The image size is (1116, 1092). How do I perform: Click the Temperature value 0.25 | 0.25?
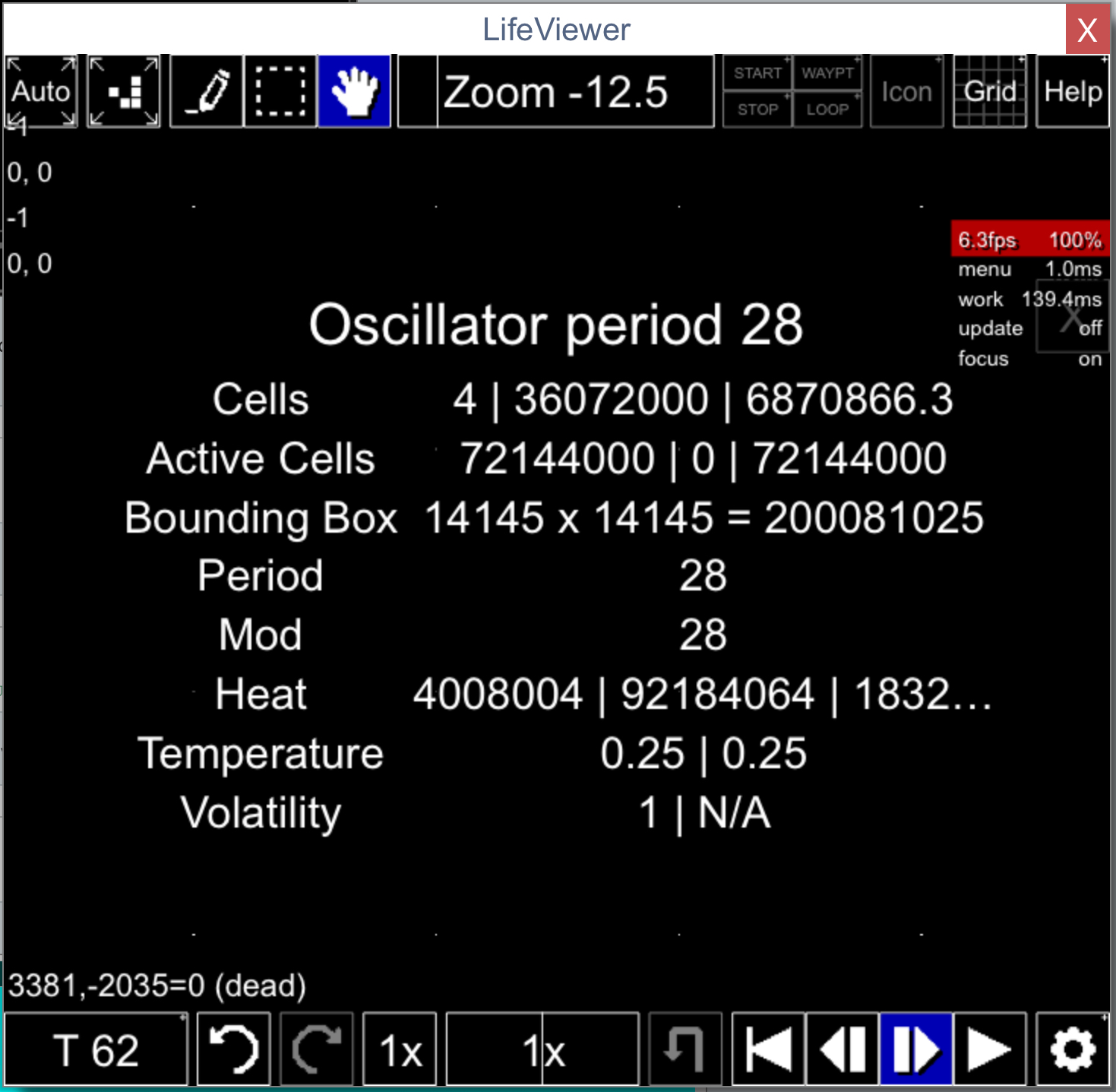tap(703, 753)
